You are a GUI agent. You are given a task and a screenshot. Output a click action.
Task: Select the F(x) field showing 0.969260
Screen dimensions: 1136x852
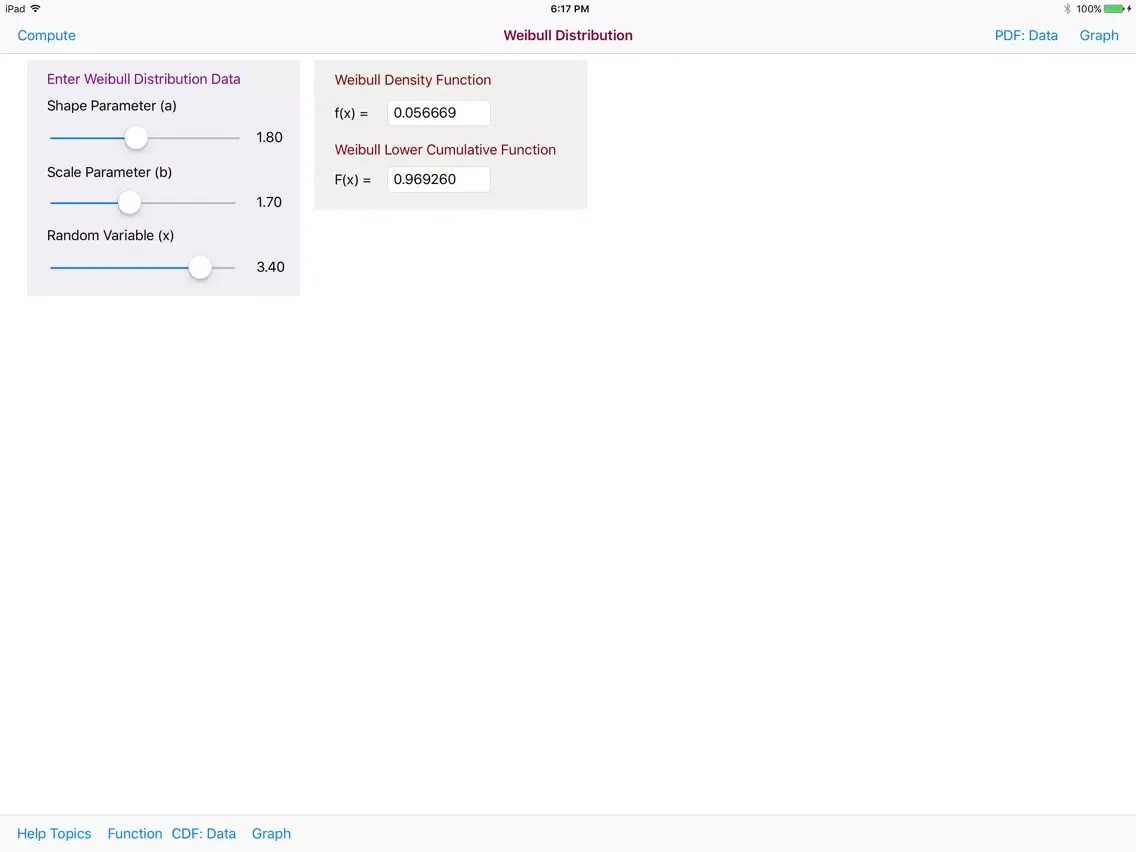click(439, 180)
